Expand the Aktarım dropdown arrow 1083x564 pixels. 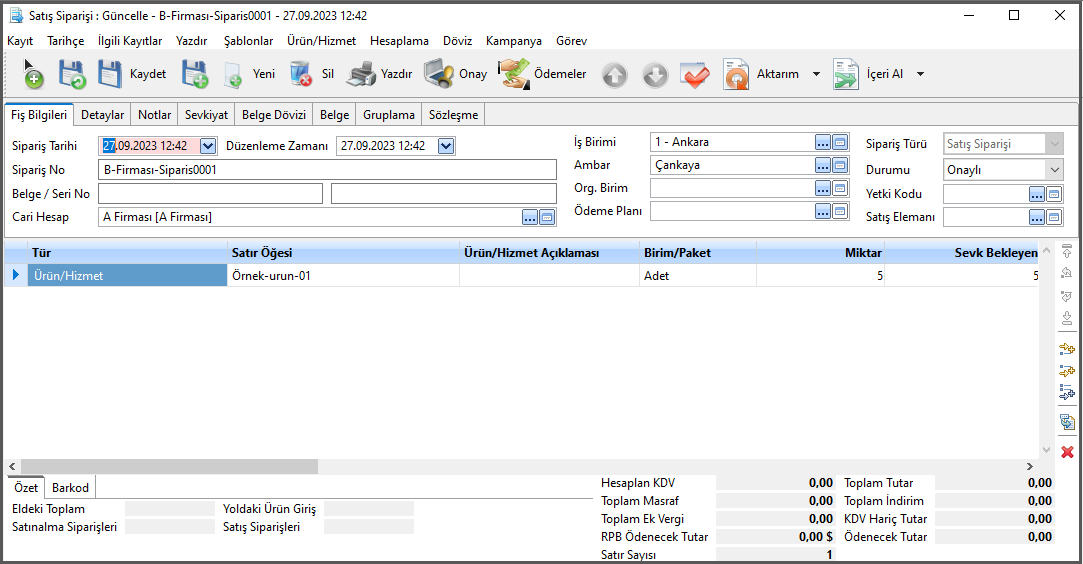(816, 74)
